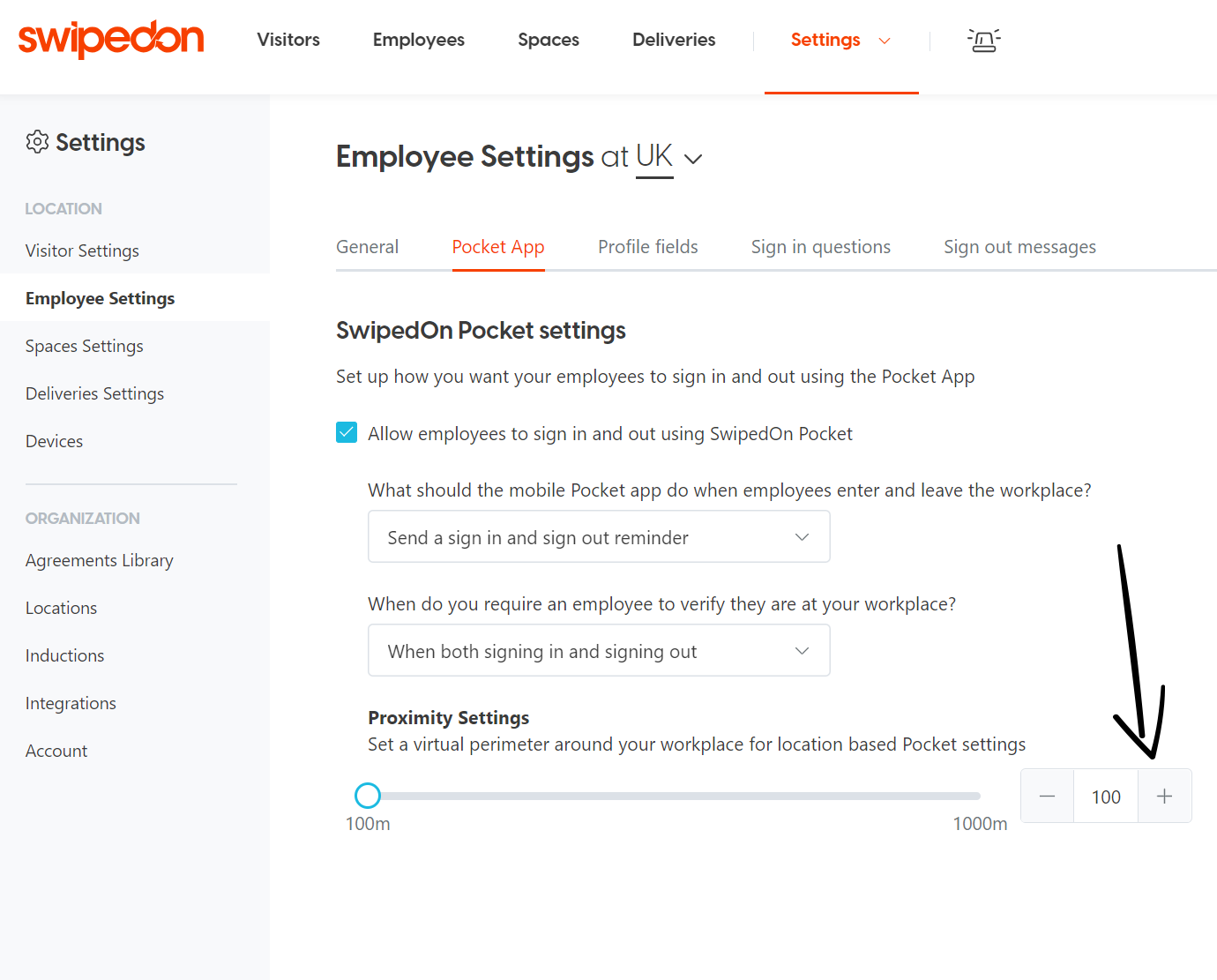The height and width of the screenshot is (980, 1217).
Task: Click the minus button to decrease proximity distance
Action: click(1047, 796)
